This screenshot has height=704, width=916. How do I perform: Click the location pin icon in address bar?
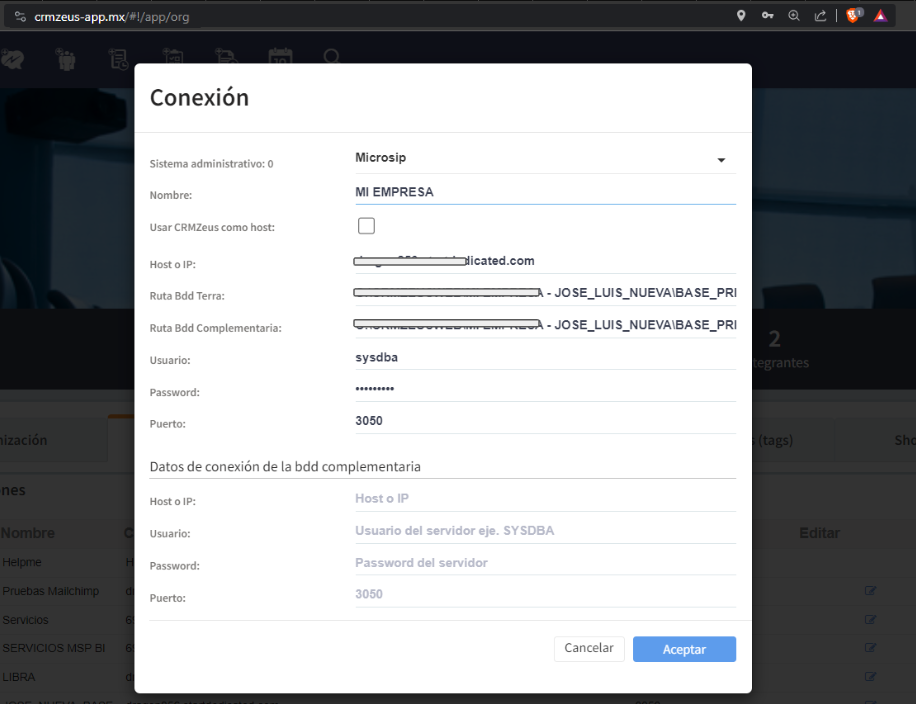click(741, 16)
